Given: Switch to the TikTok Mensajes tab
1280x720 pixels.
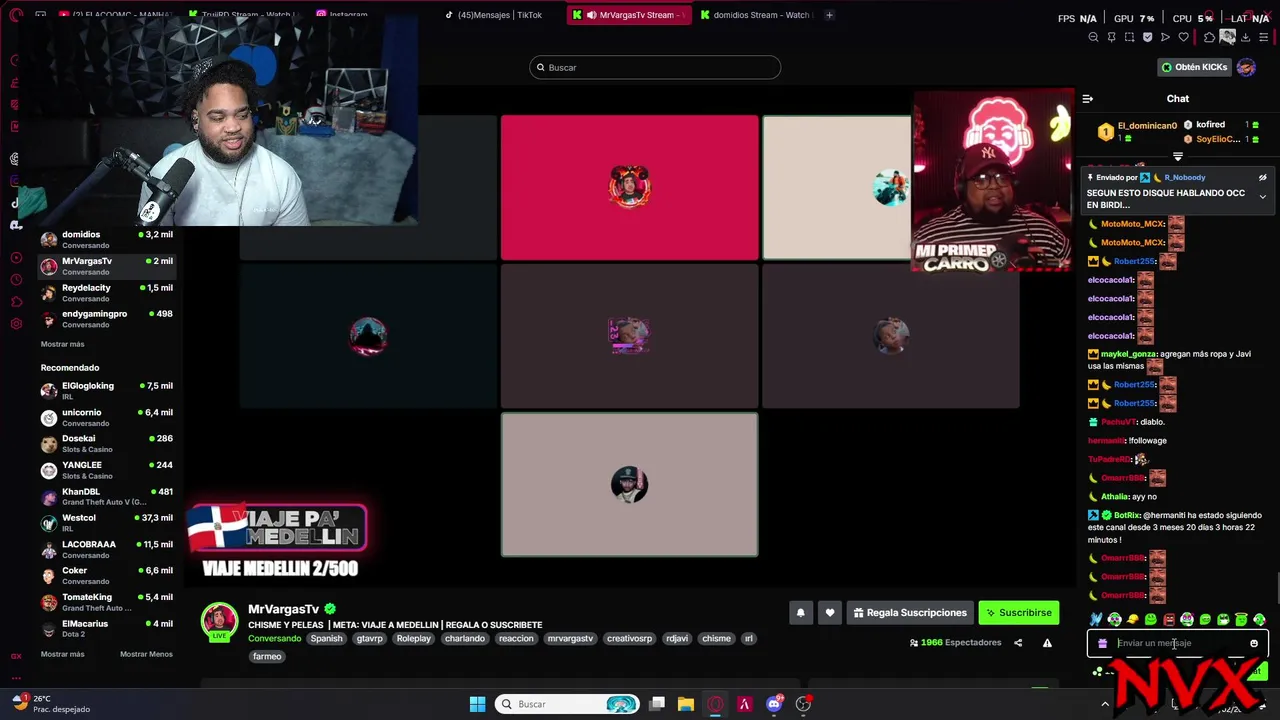Looking at the screenshot, I should pyautogui.click(x=493, y=15).
